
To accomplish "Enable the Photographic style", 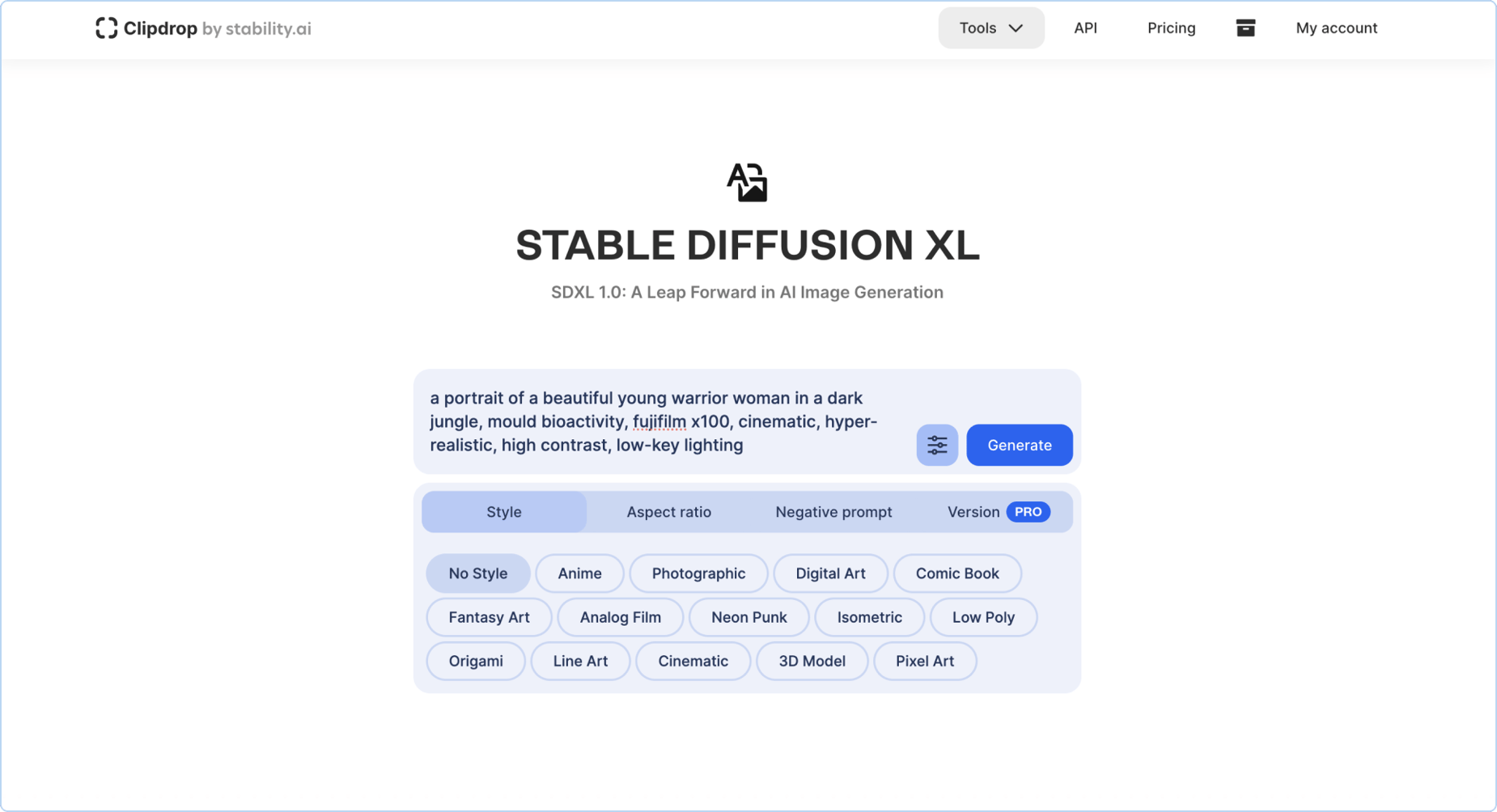I will pyautogui.click(x=698, y=573).
